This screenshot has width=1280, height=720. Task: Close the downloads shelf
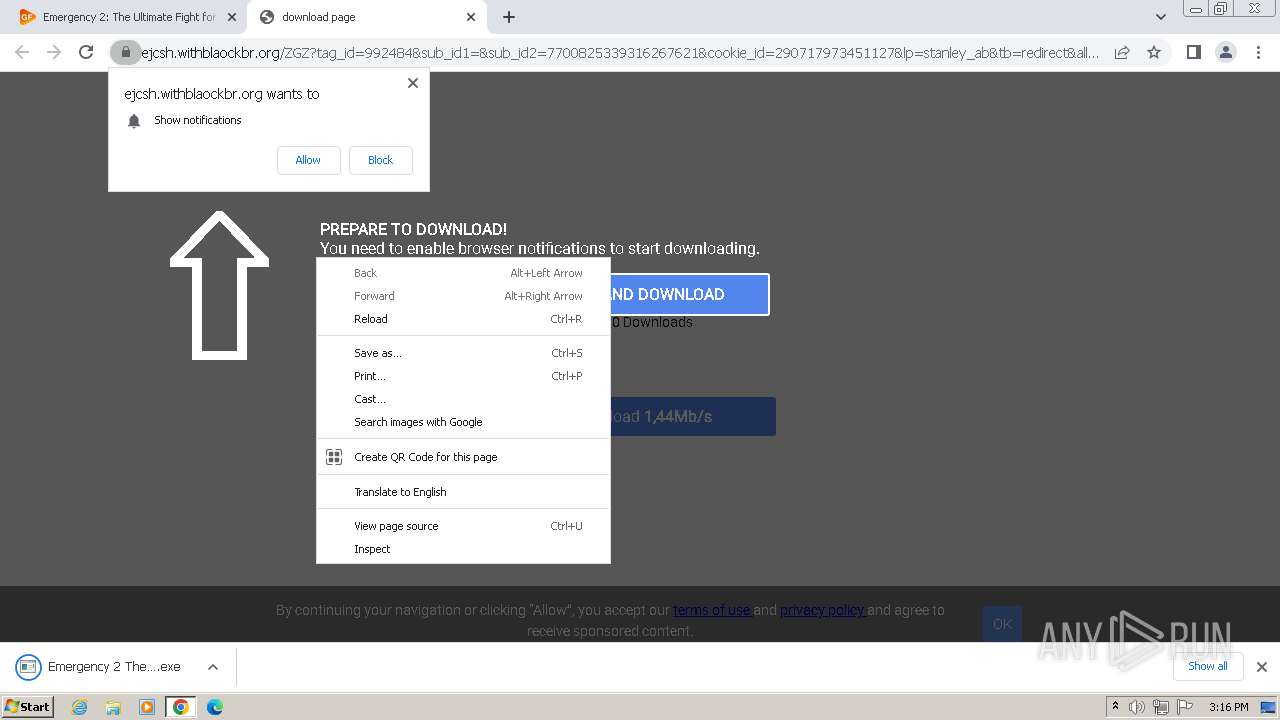click(x=1261, y=667)
